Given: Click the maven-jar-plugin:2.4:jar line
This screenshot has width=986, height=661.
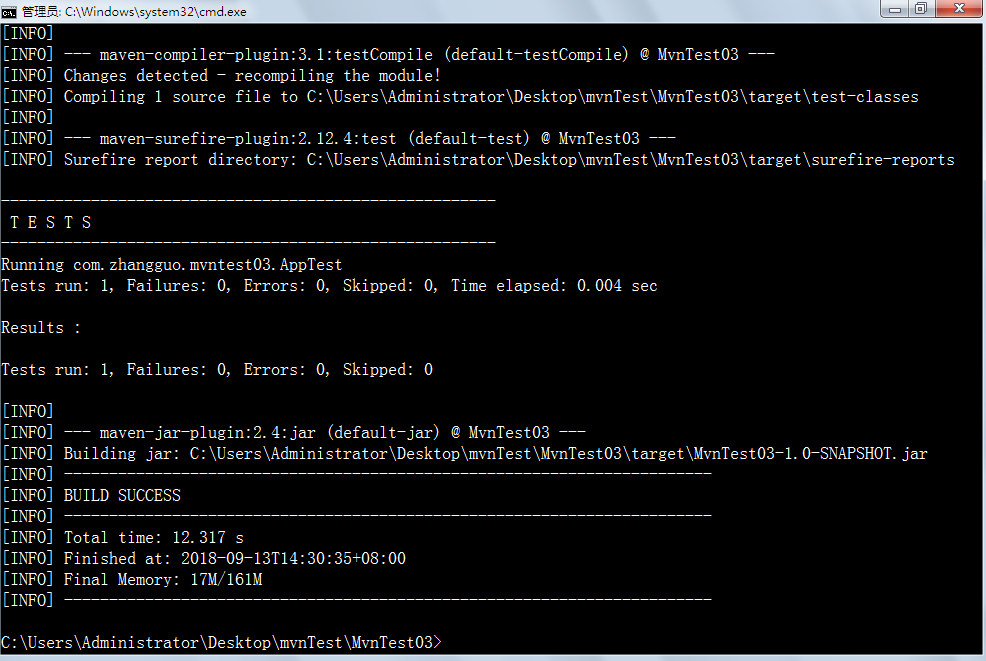Looking at the screenshot, I should click(x=324, y=433).
